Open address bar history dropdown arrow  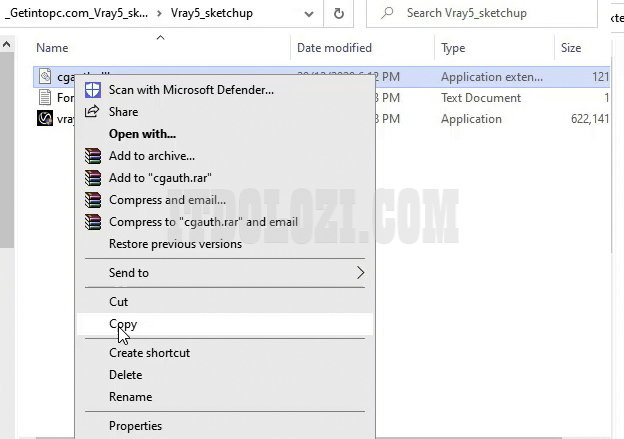pyautogui.click(x=308, y=14)
